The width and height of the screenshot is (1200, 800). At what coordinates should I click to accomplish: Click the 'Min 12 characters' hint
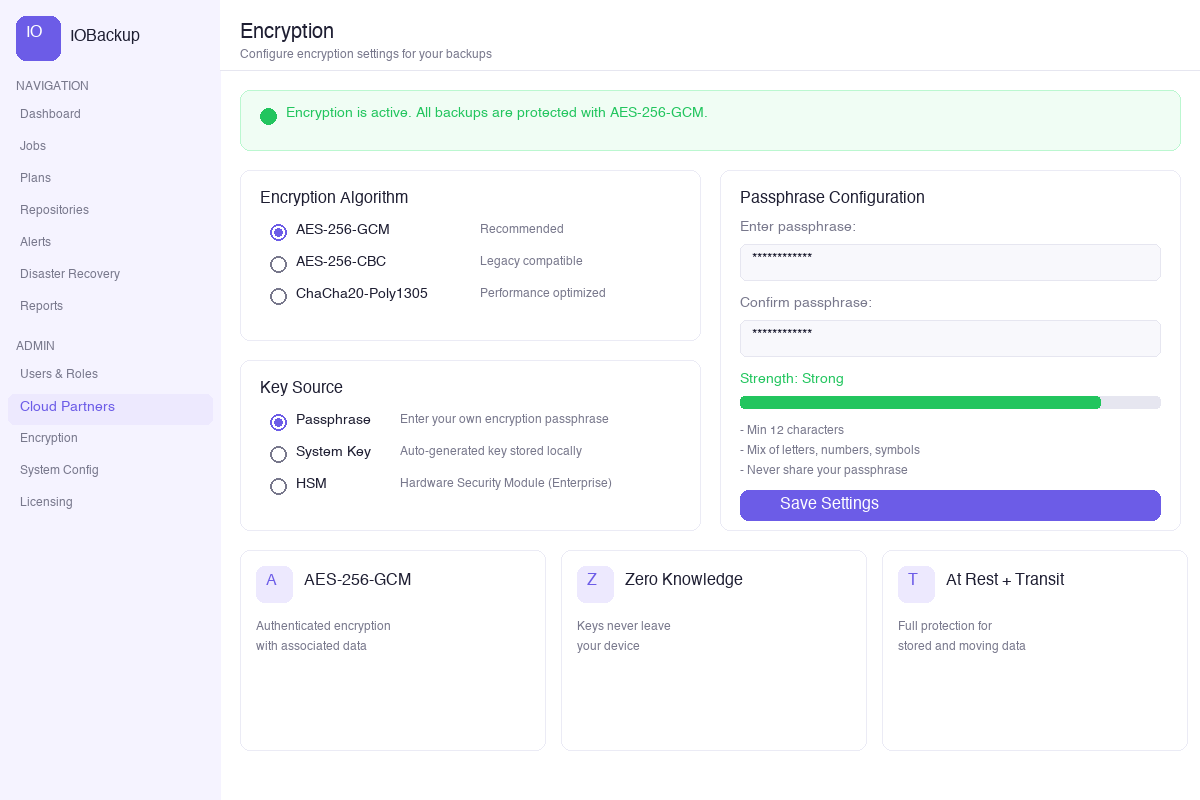pos(792,430)
